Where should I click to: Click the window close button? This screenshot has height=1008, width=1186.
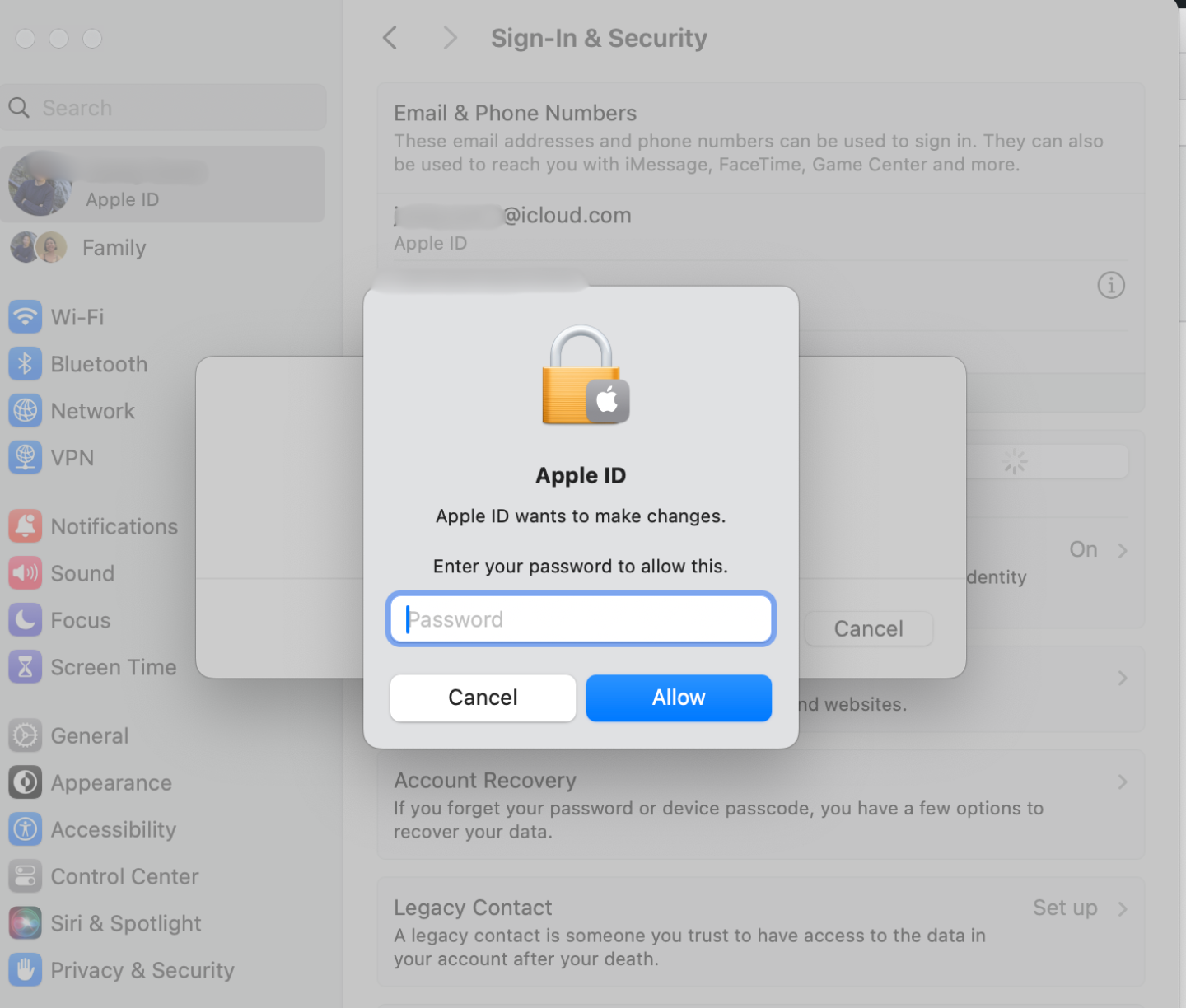[26, 39]
